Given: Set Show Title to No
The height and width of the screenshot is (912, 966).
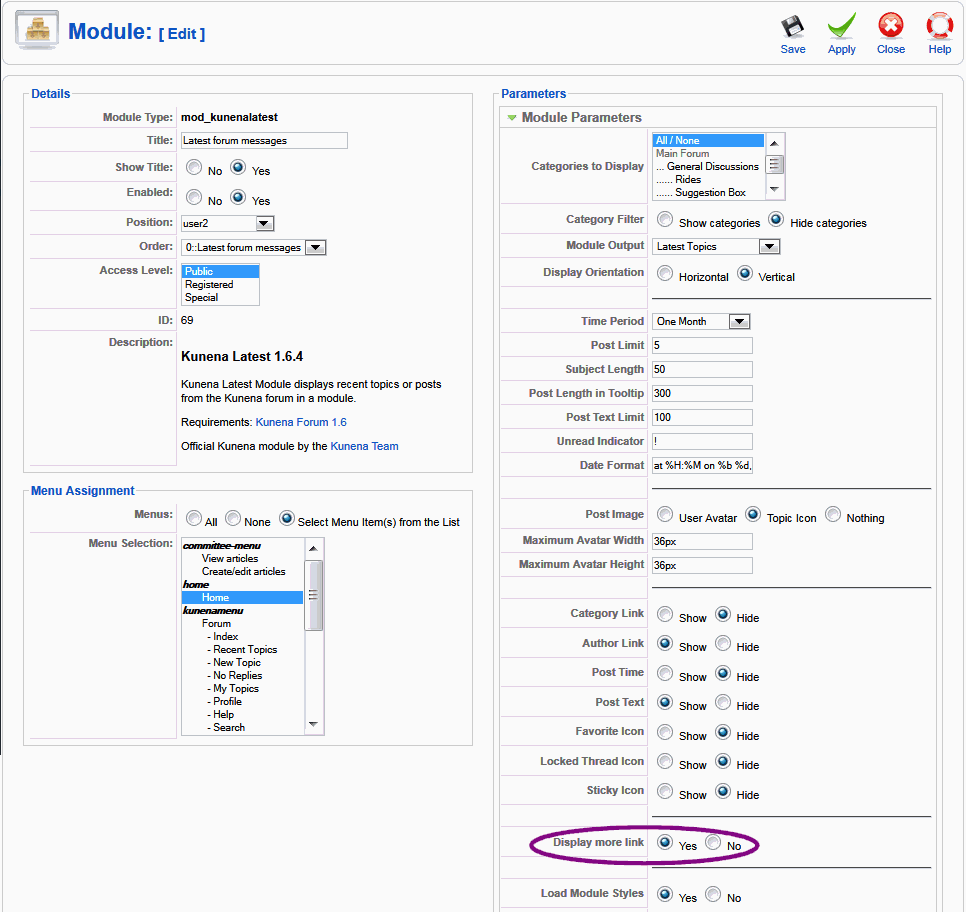Looking at the screenshot, I should click(x=194, y=169).
